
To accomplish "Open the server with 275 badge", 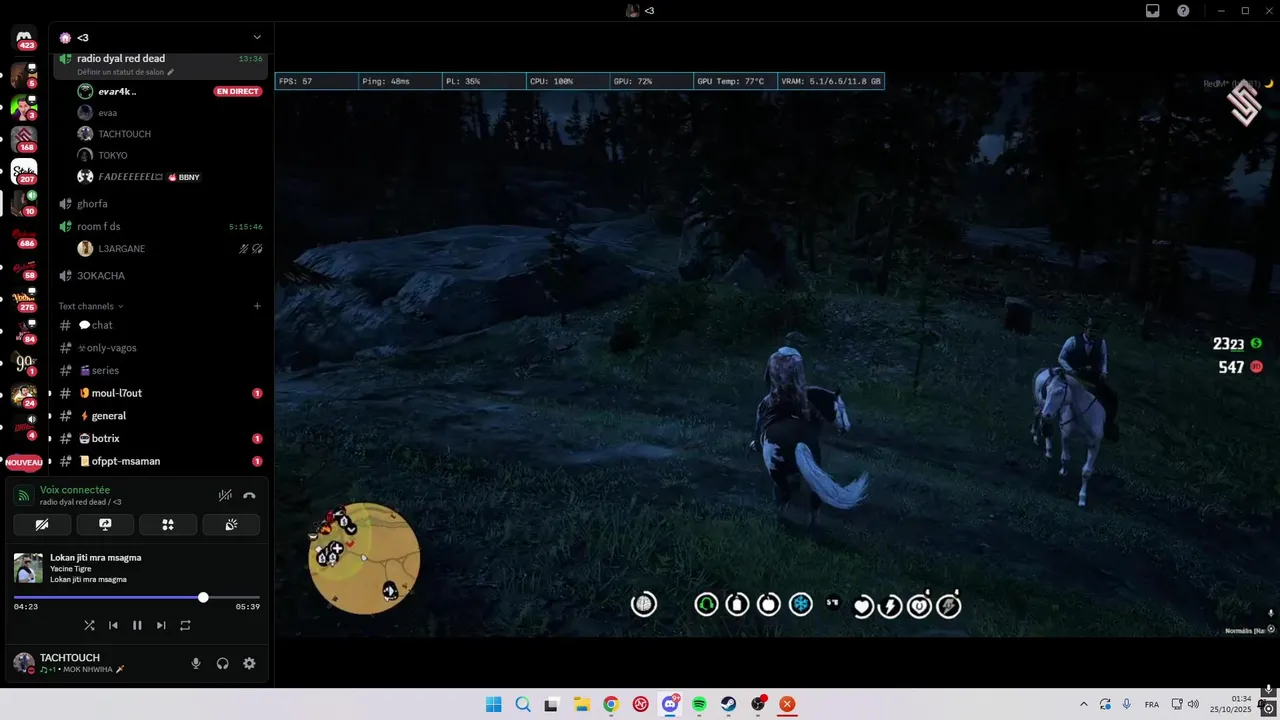I will click(x=25, y=299).
